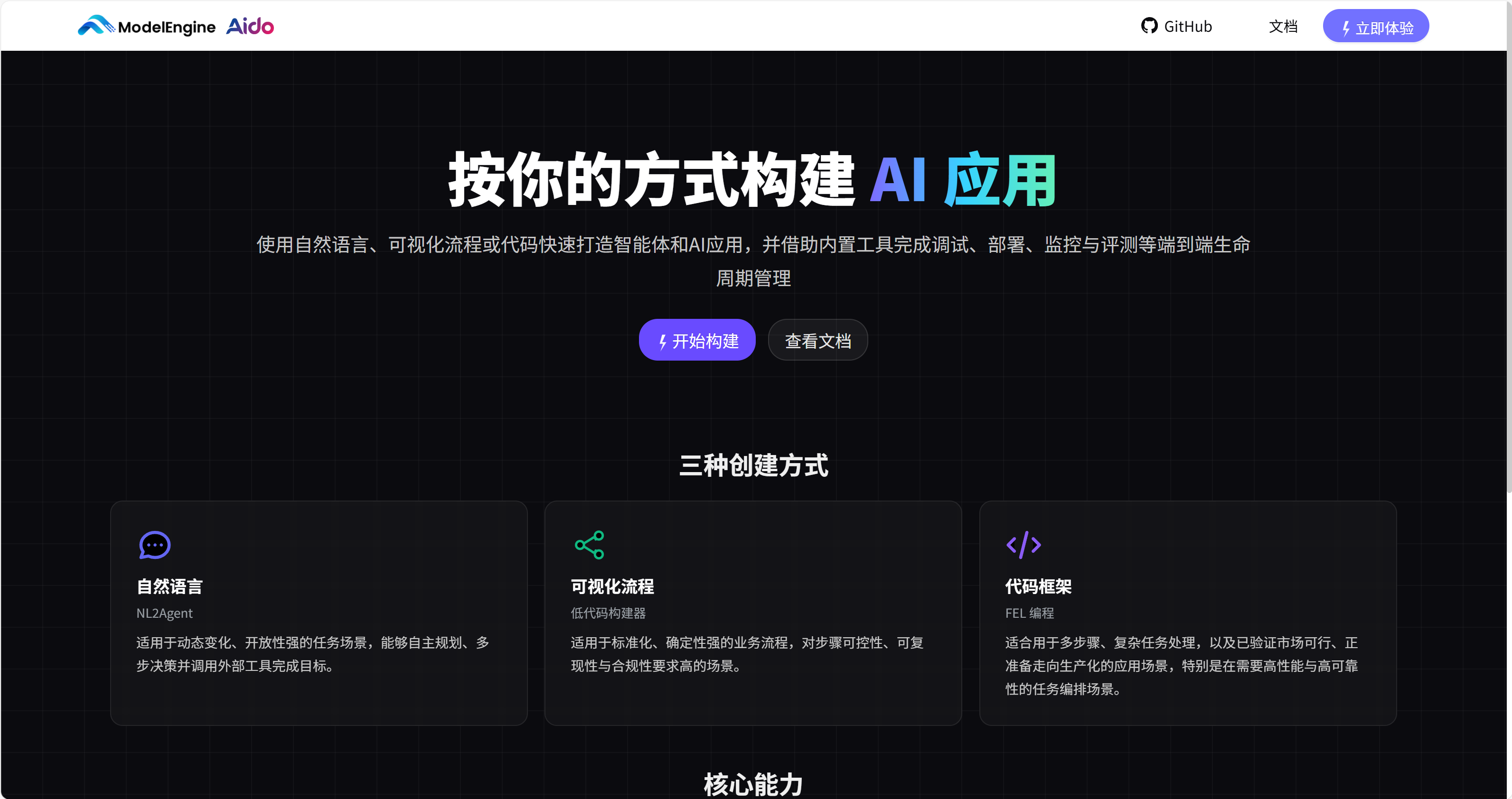Click the flow diagram icon on 可视化流程 card

click(589, 545)
